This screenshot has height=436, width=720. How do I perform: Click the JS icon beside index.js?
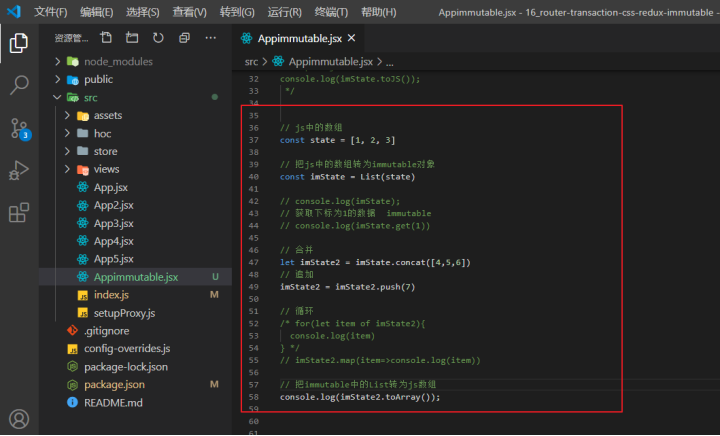pyautogui.click(x=83, y=295)
